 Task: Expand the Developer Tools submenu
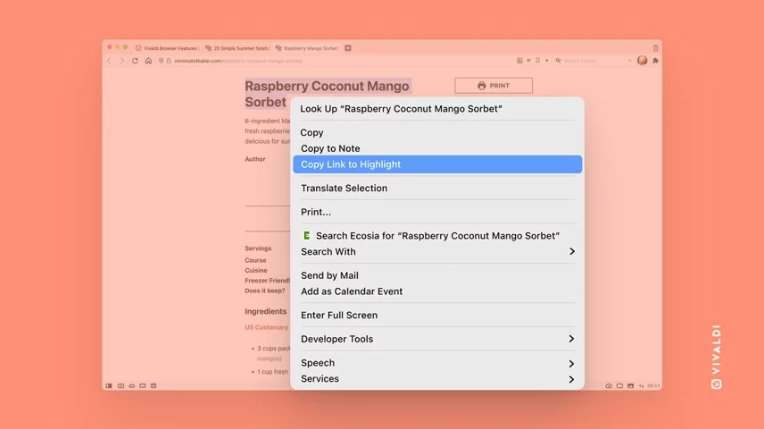(571, 339)
